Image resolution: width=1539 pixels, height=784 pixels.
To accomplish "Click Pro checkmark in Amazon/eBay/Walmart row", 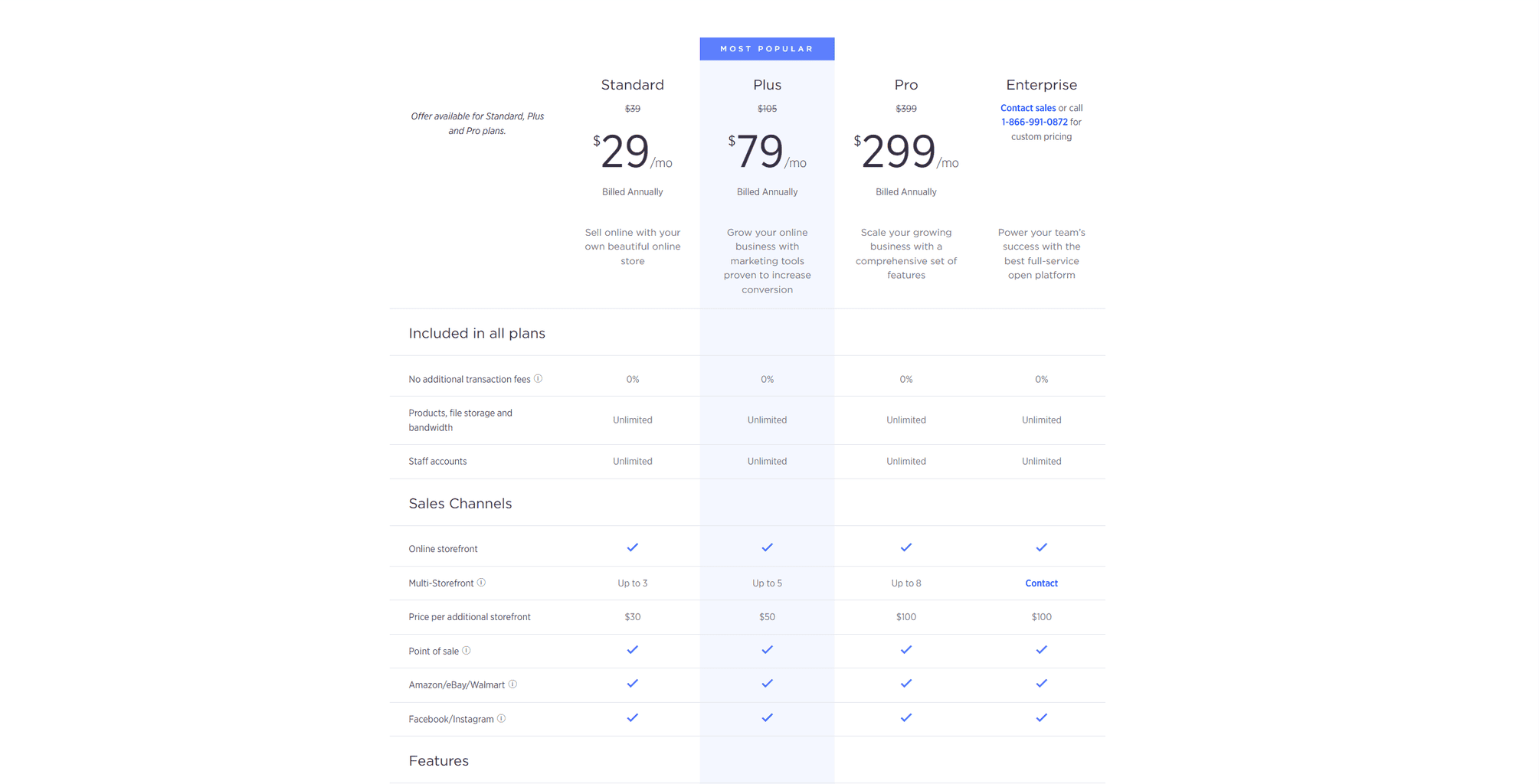I will [x=906, y=684].
